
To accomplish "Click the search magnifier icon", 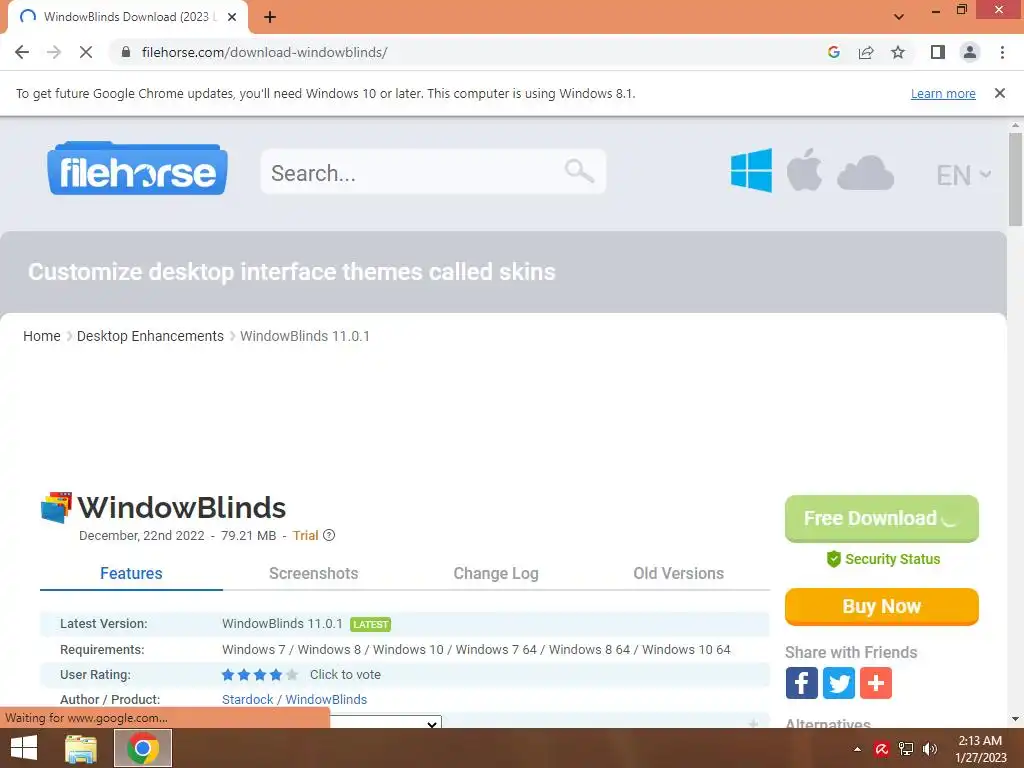I will [x=579, y=172].
